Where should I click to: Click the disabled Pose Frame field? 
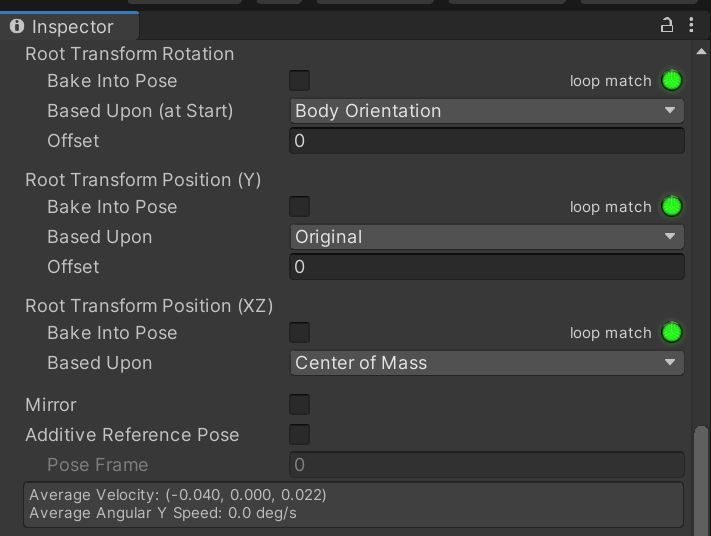(x=487, y=465)
